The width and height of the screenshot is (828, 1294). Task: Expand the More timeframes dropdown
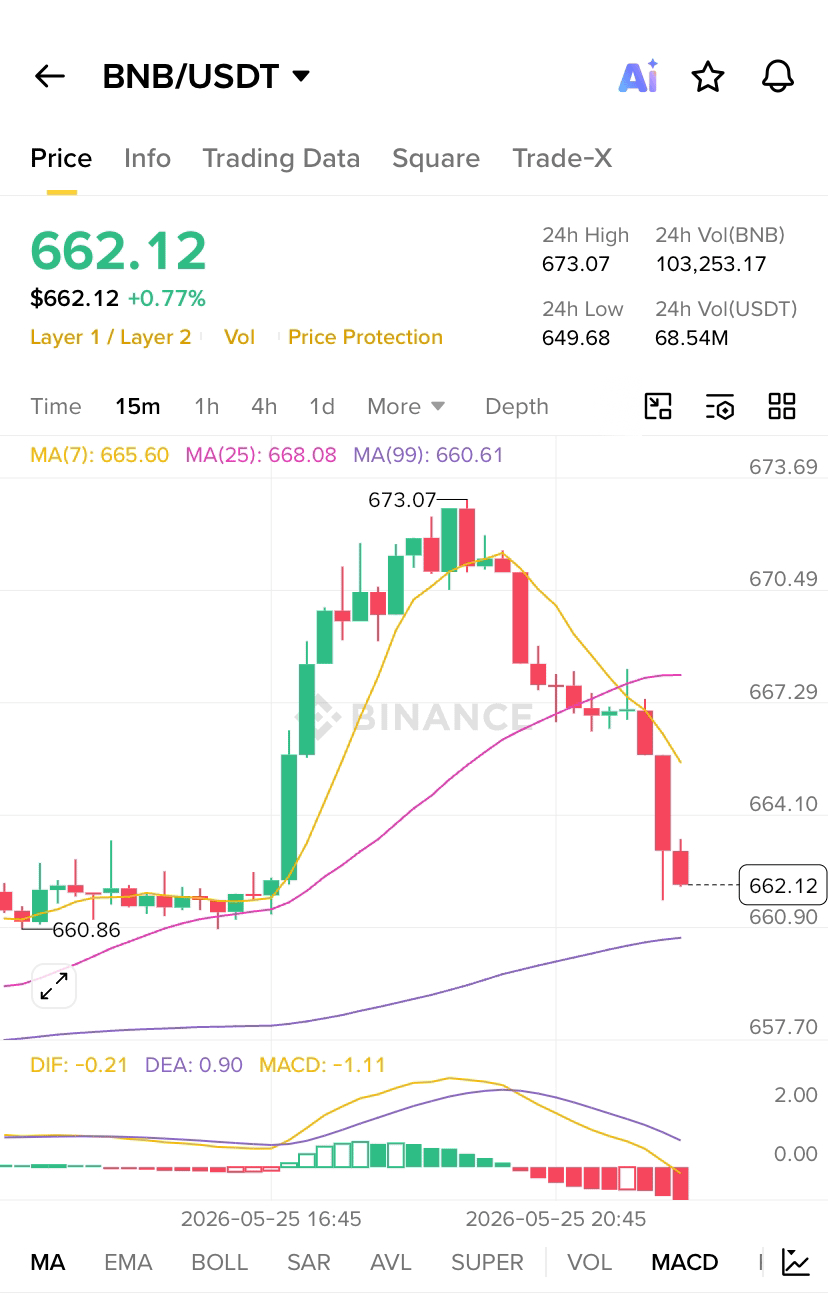tap(406, 406)
